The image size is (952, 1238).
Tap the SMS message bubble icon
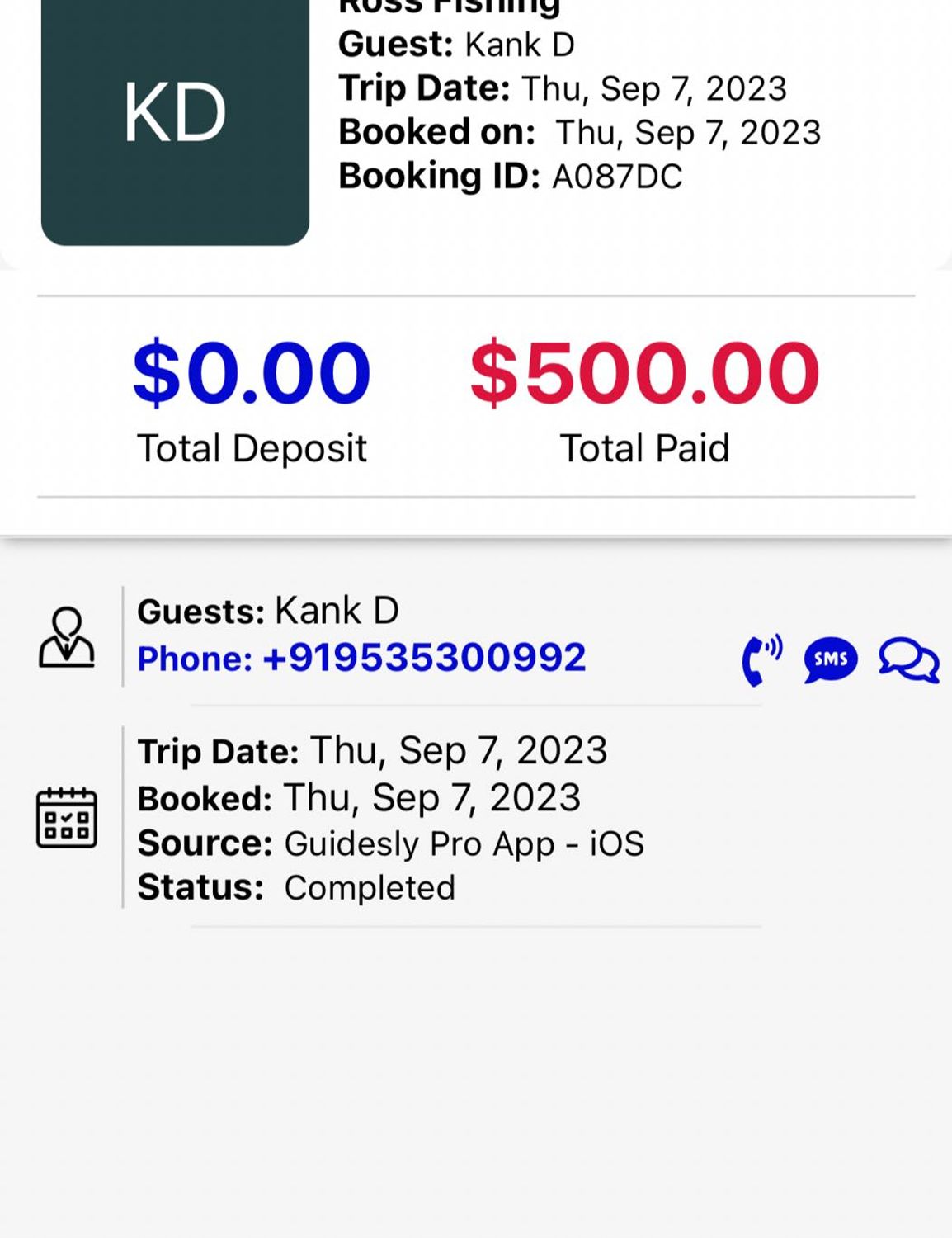(x=830, y=659)
